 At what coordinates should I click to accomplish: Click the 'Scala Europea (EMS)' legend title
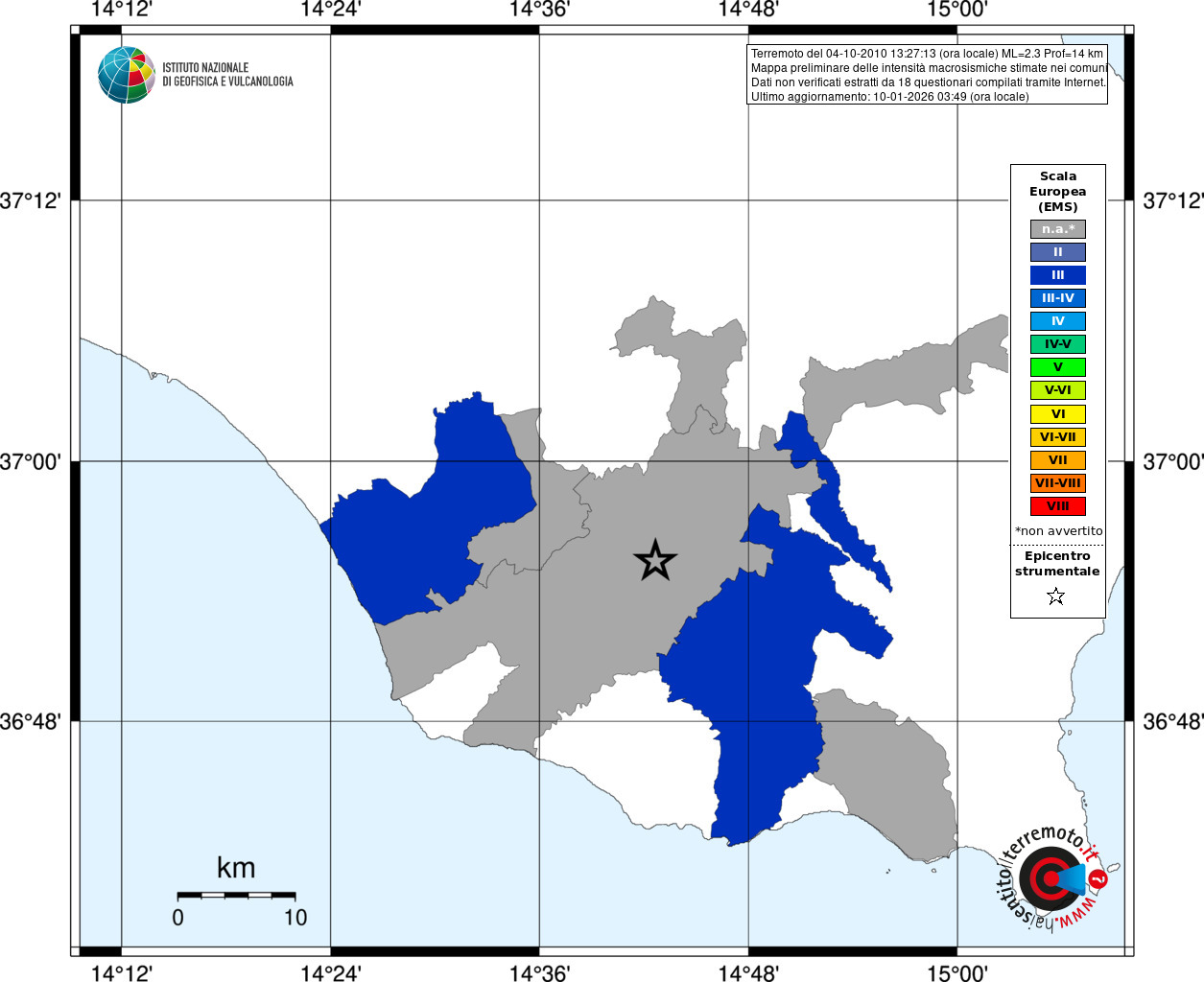[1058, 192]
